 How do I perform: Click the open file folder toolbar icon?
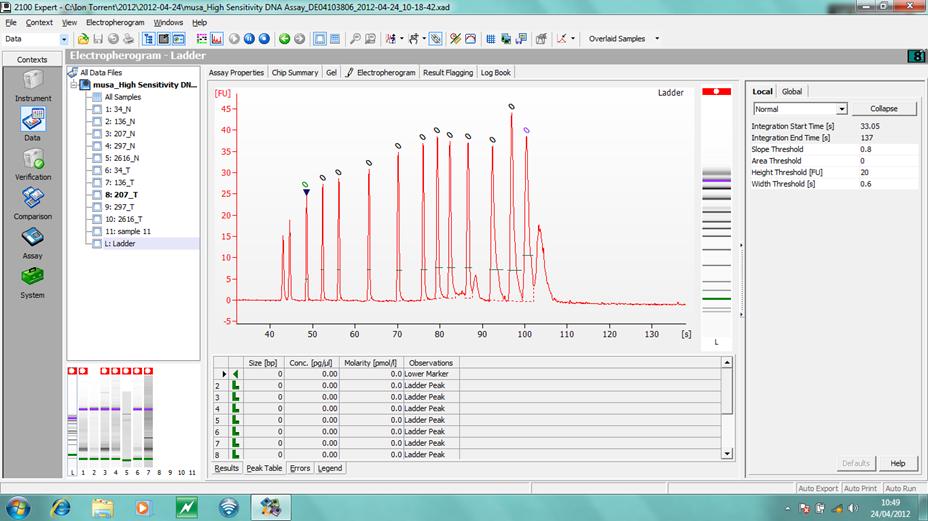[83, 39]
